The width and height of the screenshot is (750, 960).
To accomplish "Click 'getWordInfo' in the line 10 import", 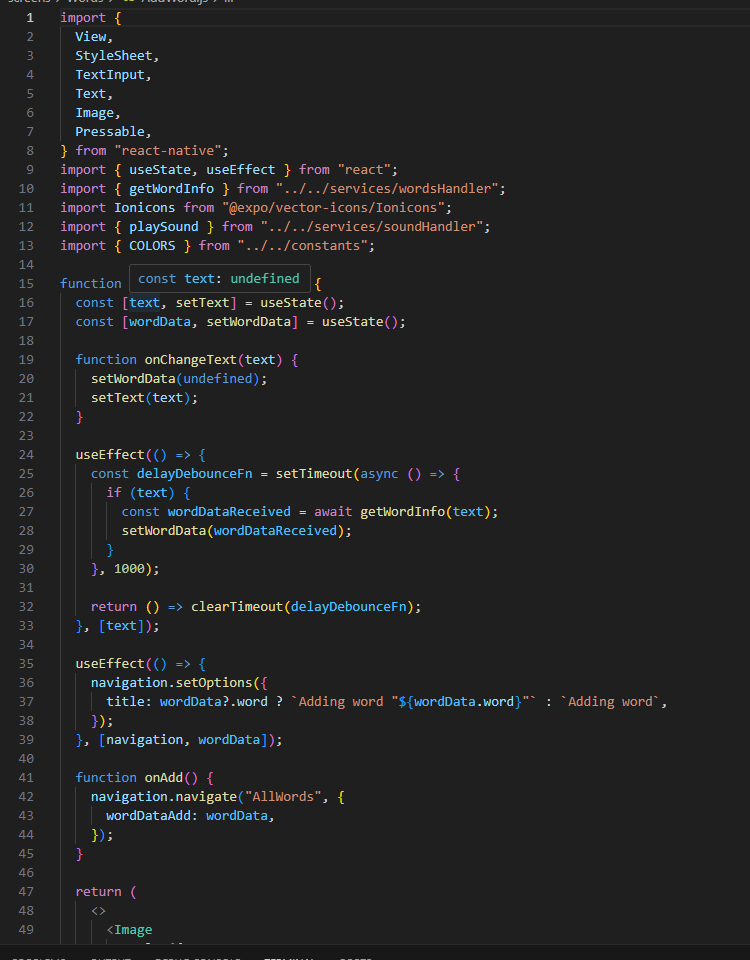I will click(171, 189).
